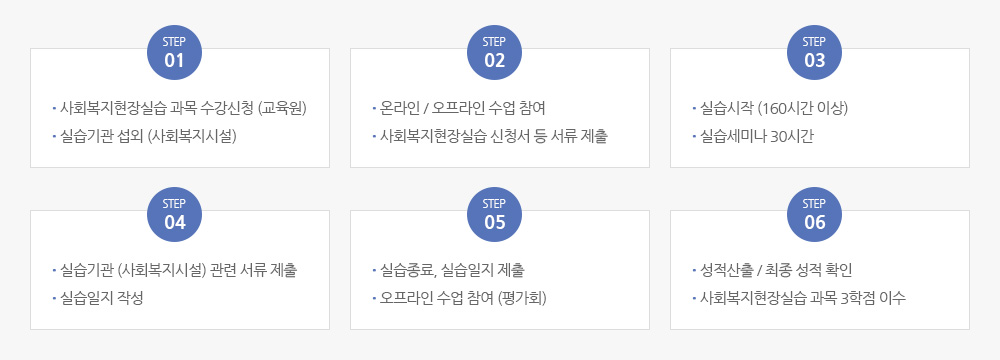This screenshot has width=1000, height=360.
Task: Select the text 사회복지현장실습 과목 수강신청 (교육원)
Action: (183, 109)
